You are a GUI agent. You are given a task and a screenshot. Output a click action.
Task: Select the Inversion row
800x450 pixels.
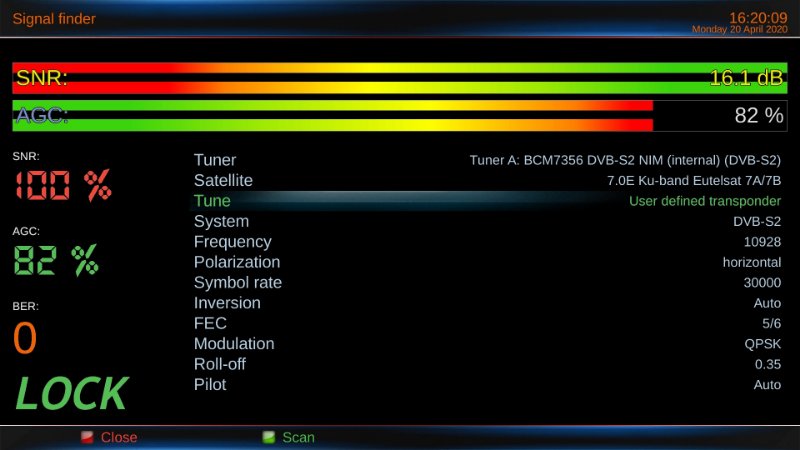(x=487, y=303)
